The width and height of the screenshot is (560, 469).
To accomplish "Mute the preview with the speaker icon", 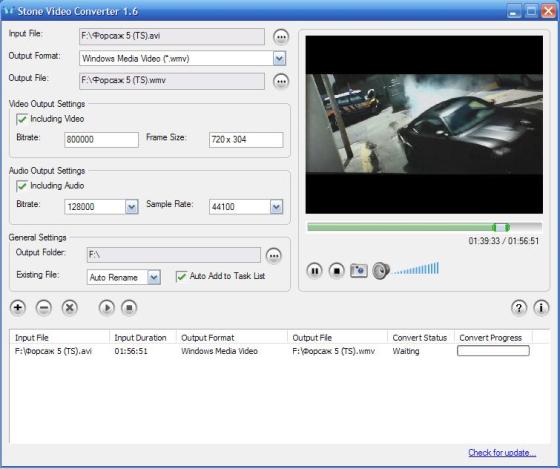I will point(381,271).
